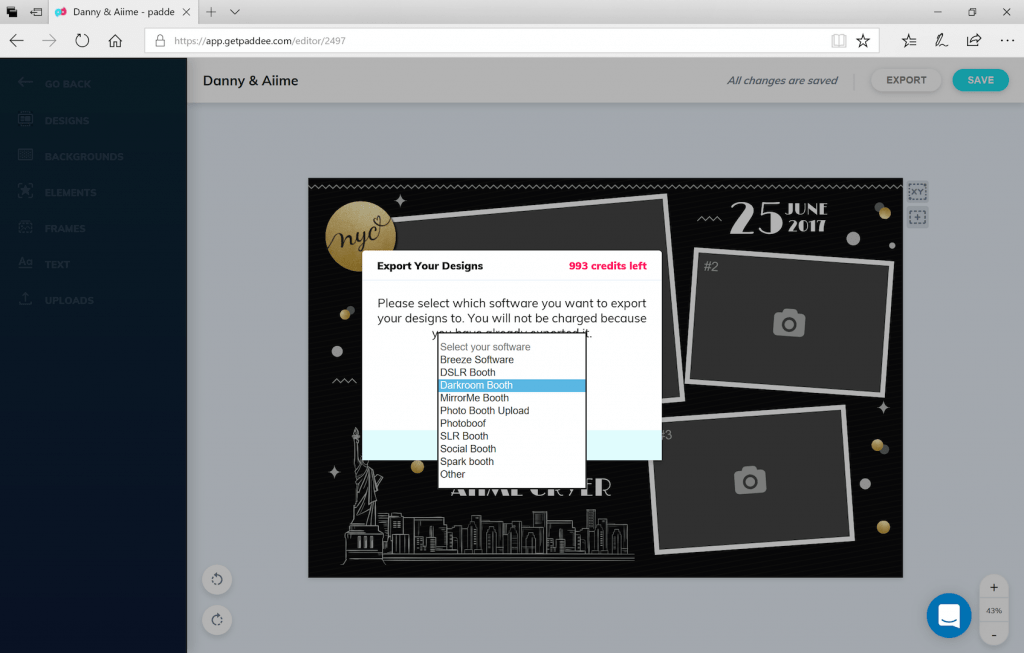The height and width of the screenshot is (653, 1024).
Task: Click the add notes pen icon
Action: pyautogui.click(x=940, y=40)
